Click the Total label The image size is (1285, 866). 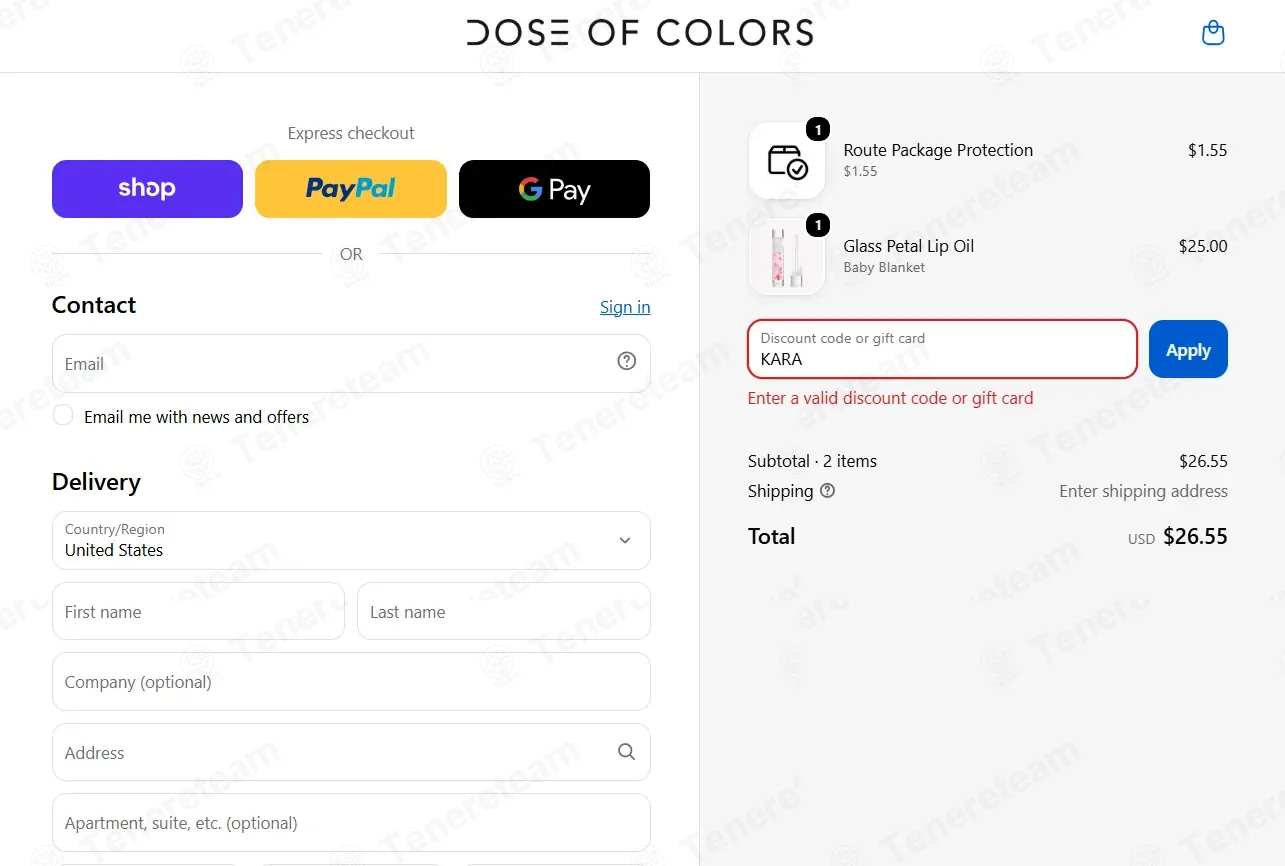click(771, 536)
